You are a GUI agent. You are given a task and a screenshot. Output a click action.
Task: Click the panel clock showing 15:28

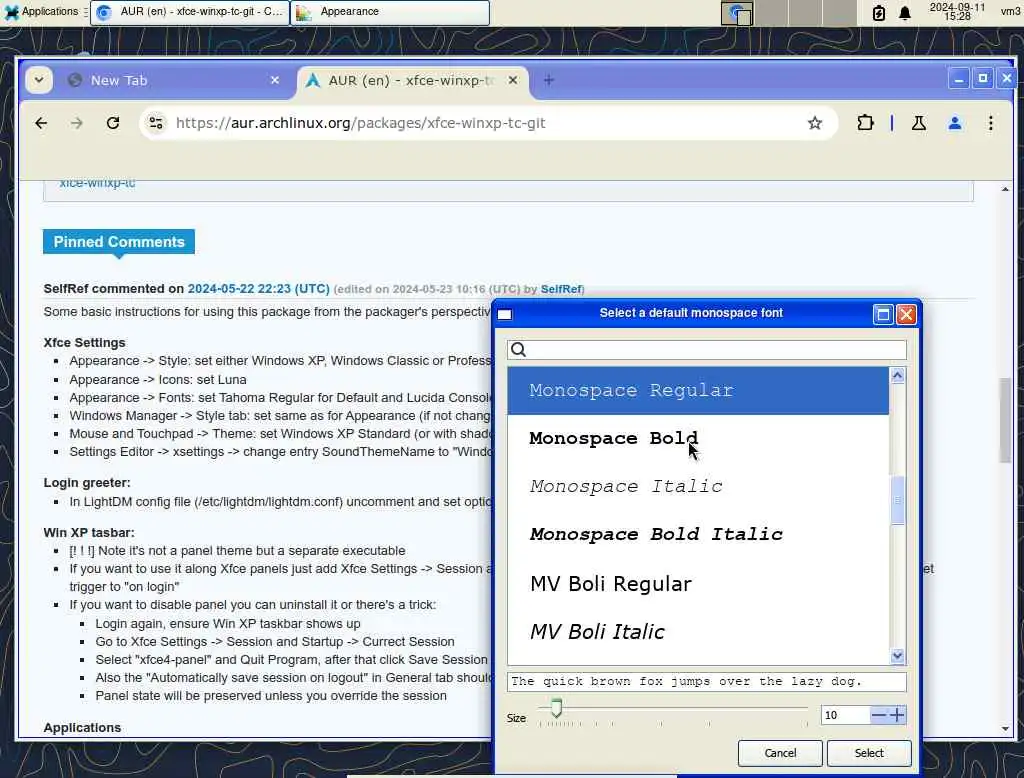[957, 12]
